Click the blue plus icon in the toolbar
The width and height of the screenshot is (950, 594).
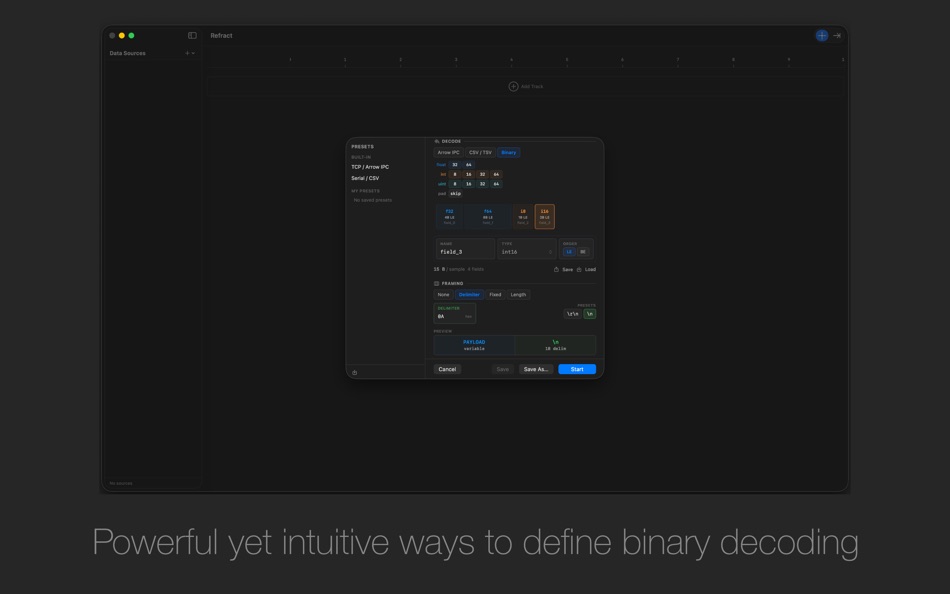click(x=821, y=35)
